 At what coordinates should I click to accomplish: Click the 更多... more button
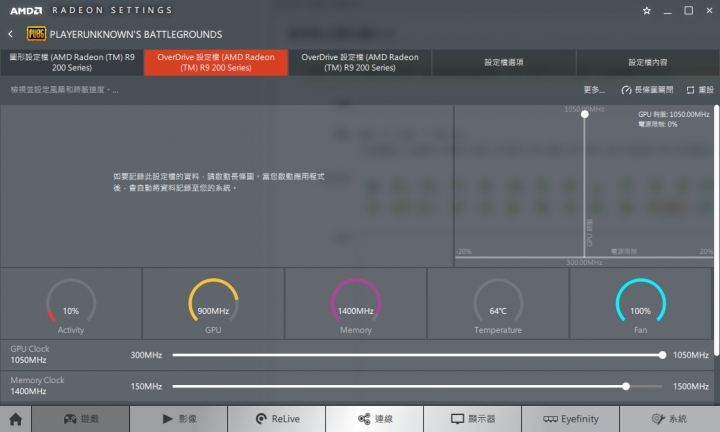coord(594,90)
